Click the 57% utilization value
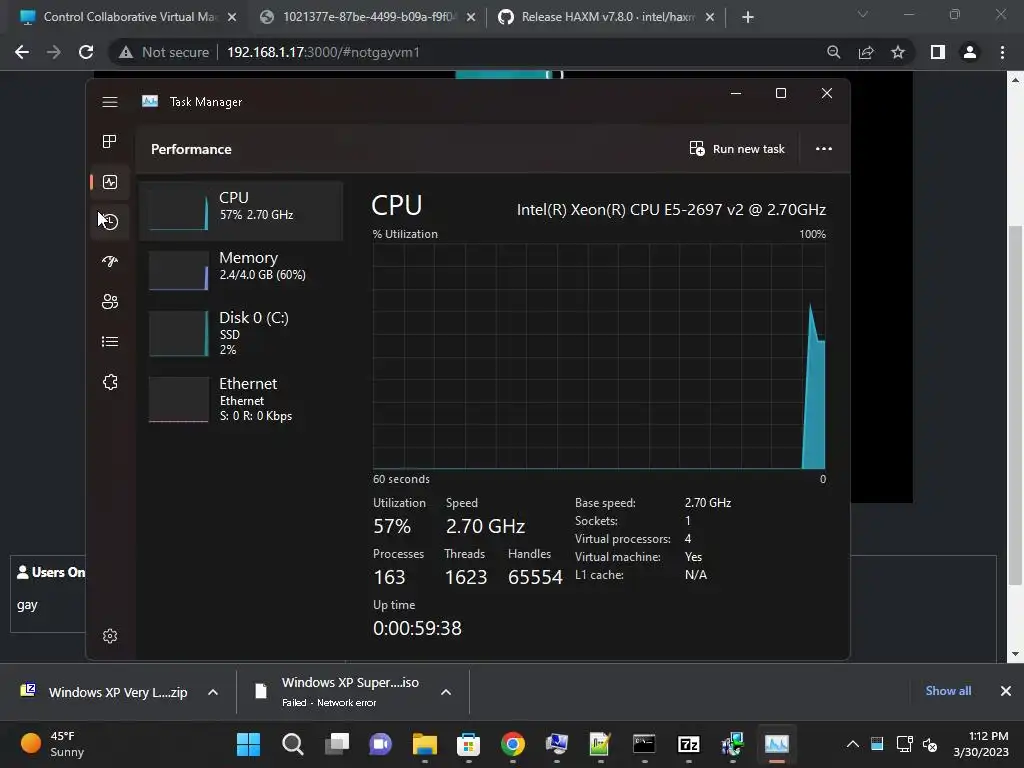 [391, 526]
